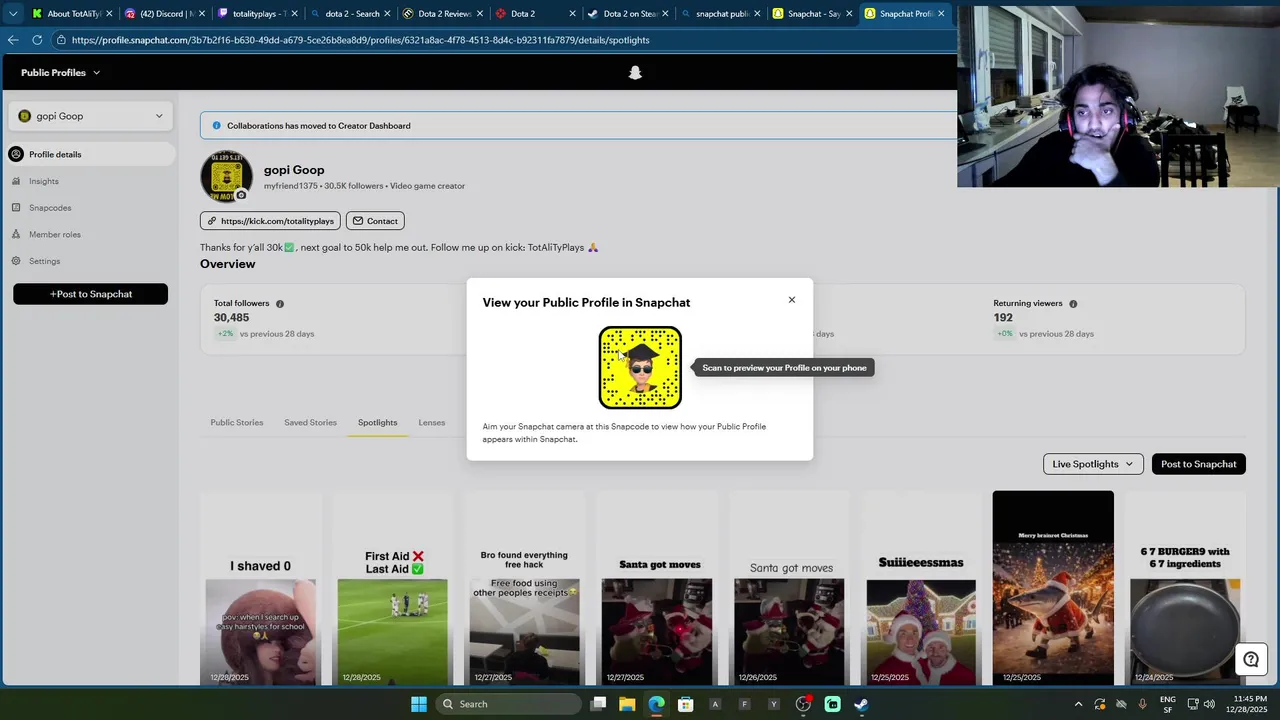The image size is (1280, 720).
Task: Open the Snapchat ghost logo in header
Action: (635, 73)
